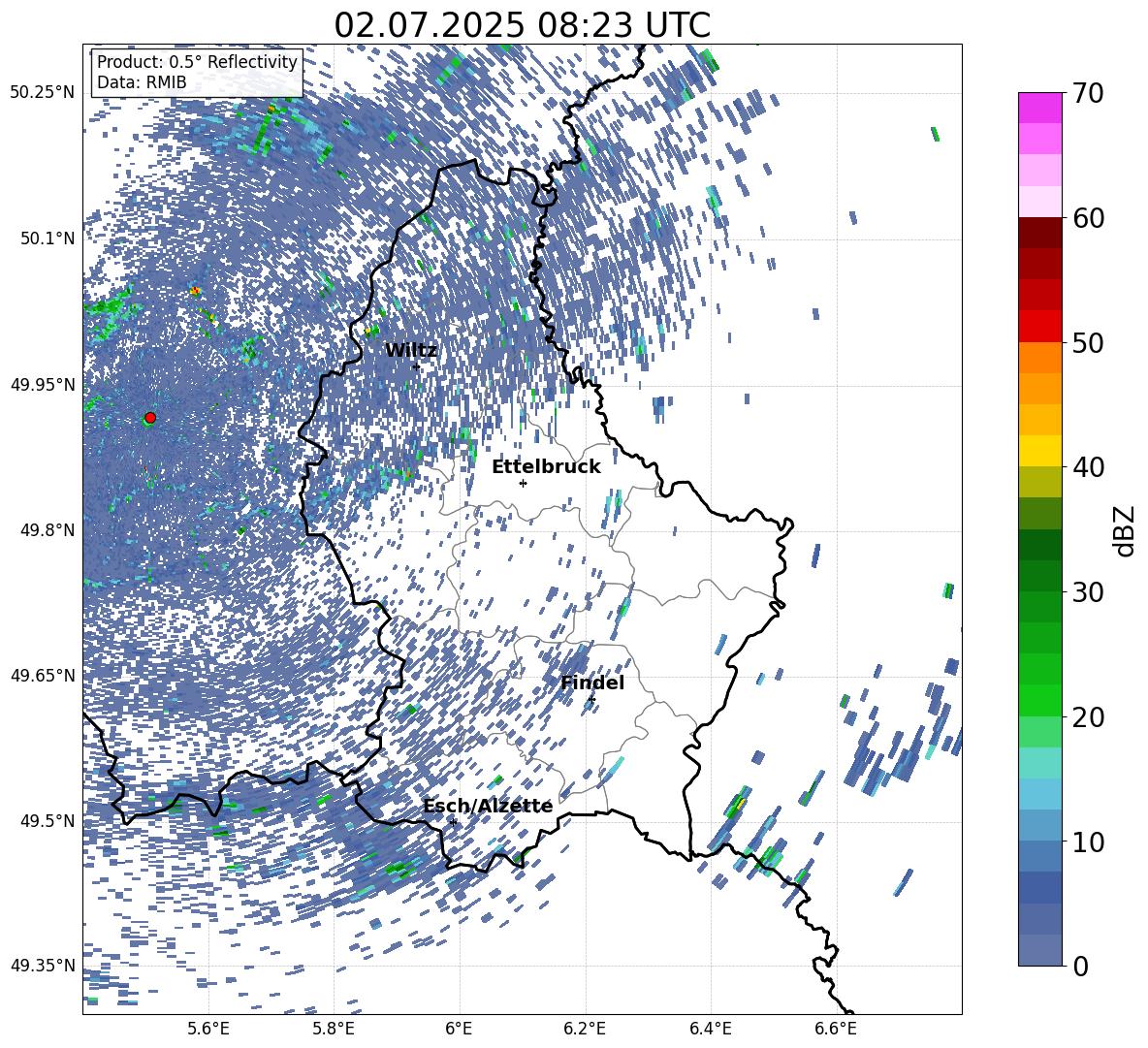Click the colorbar tick label 20

[x=1088, y=717]
